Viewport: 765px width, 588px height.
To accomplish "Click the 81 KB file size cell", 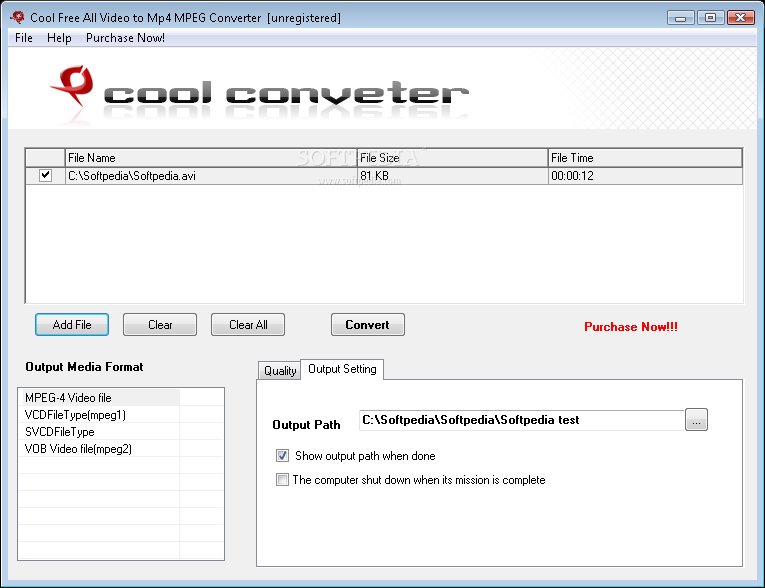I will [452, 176].
